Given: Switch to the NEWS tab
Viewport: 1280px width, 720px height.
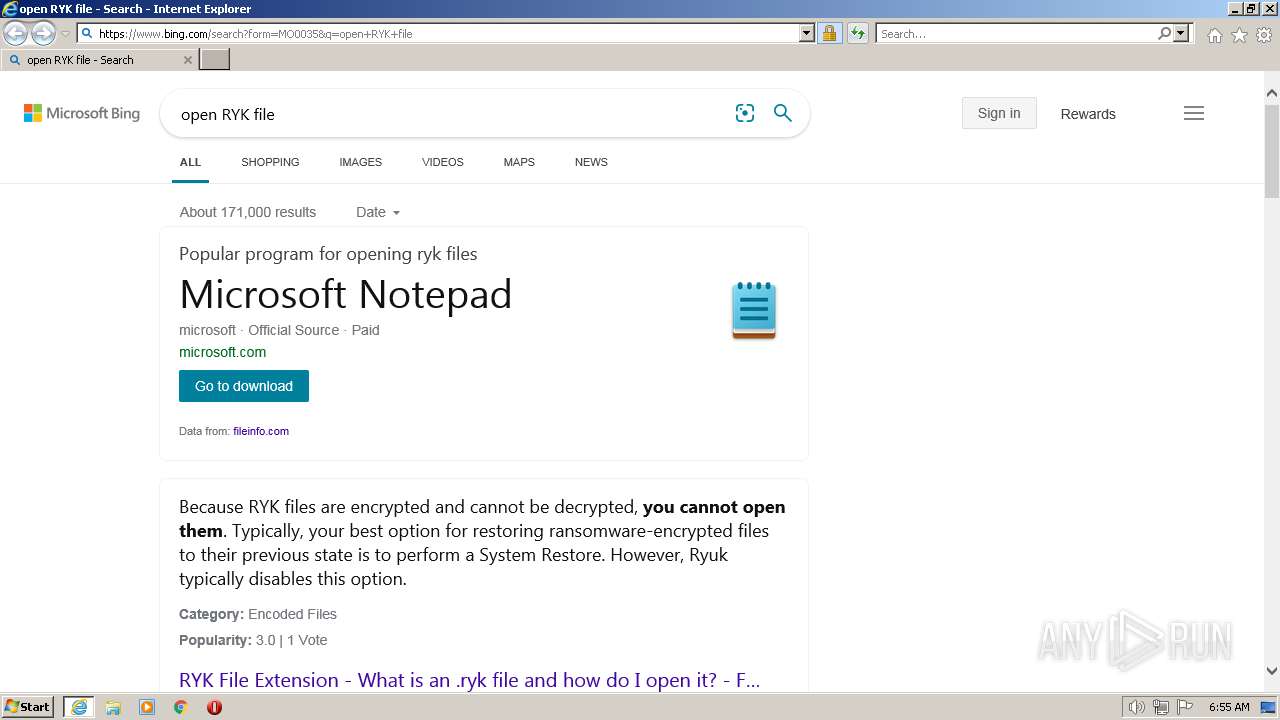Looking at the screenshot, I should coord(591,162).
